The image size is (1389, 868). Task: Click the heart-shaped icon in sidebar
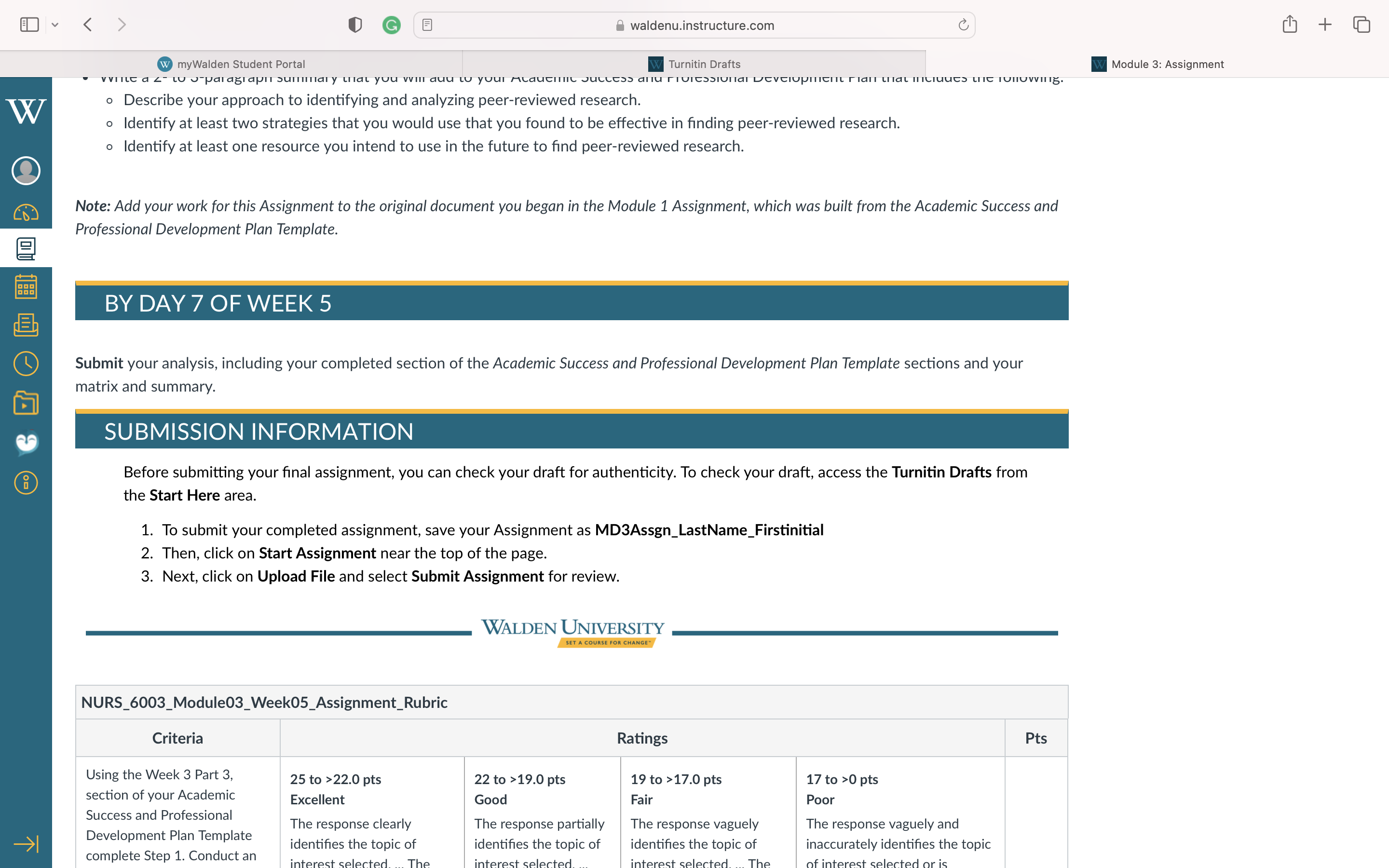pyautogui.click(x=27, y=443)
